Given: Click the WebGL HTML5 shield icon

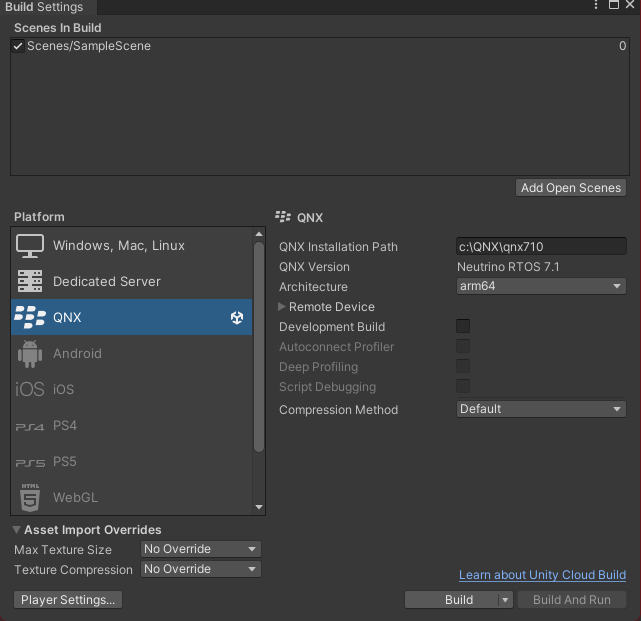Looking at the screenshot, I should click(x=30, y=498).
